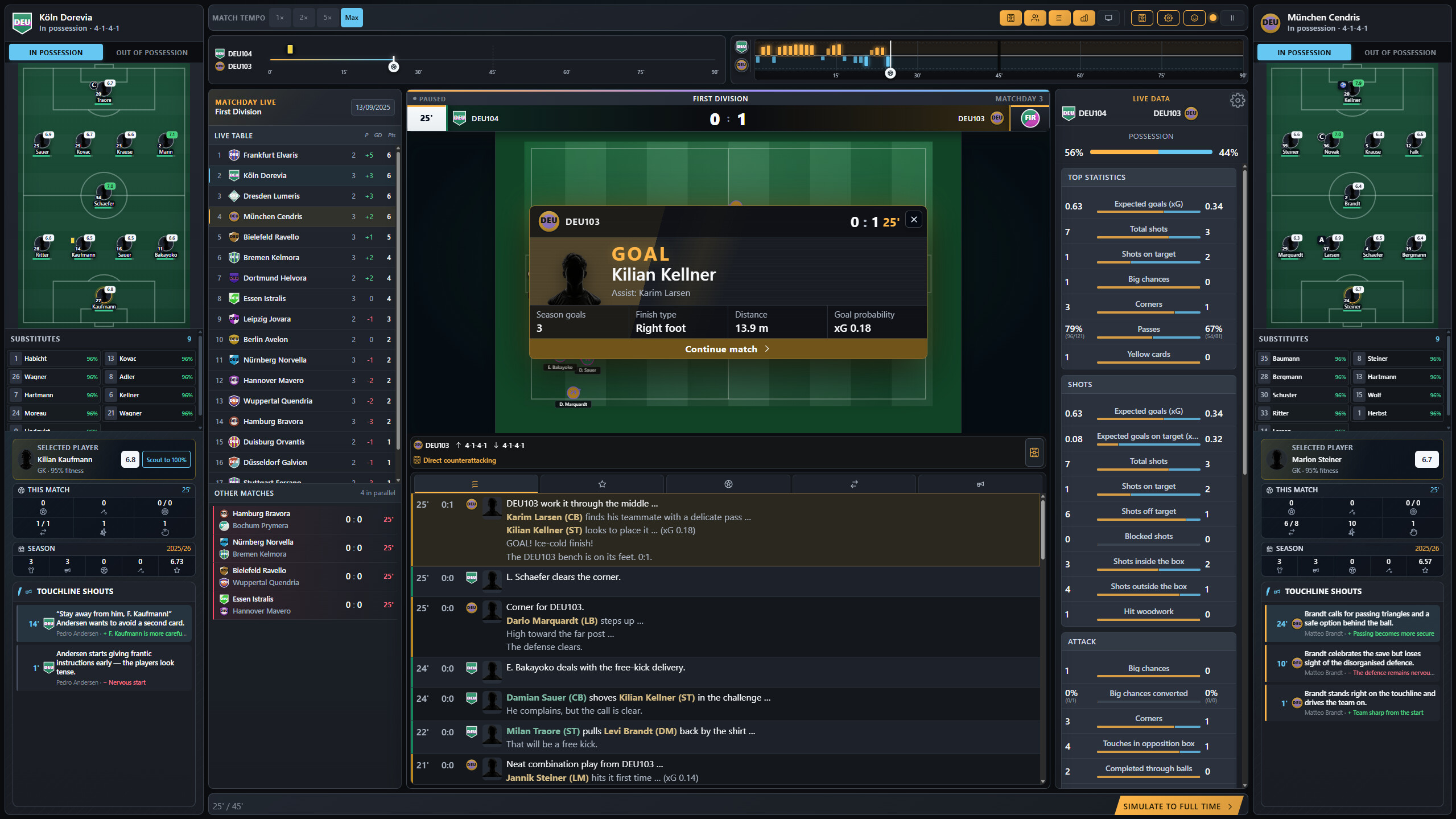
Task: Open match settings gear in top toolbar
Action: 1168,18
